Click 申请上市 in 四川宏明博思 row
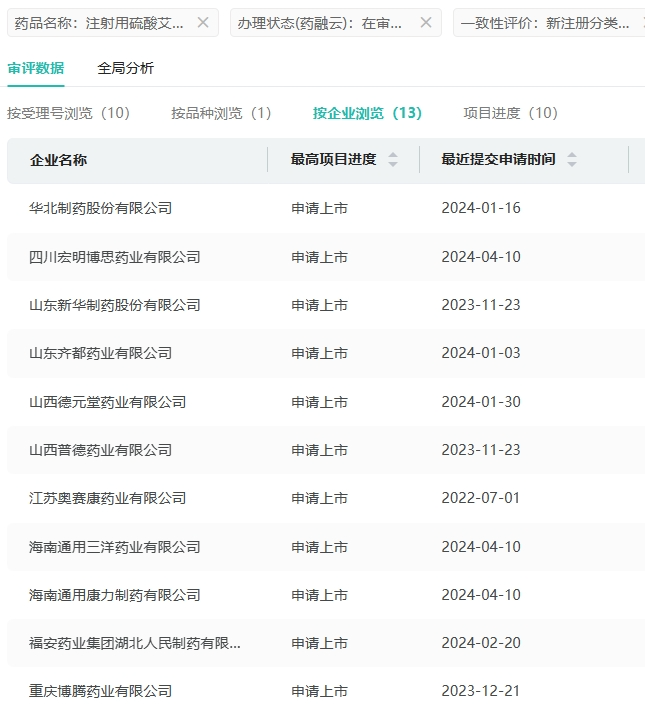 (319, 257)
